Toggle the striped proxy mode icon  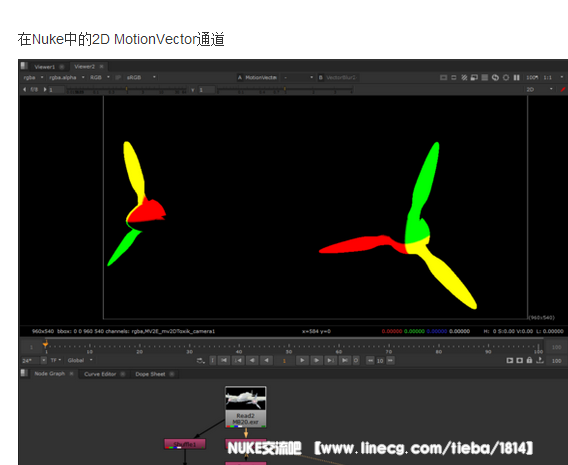(464, 78)
